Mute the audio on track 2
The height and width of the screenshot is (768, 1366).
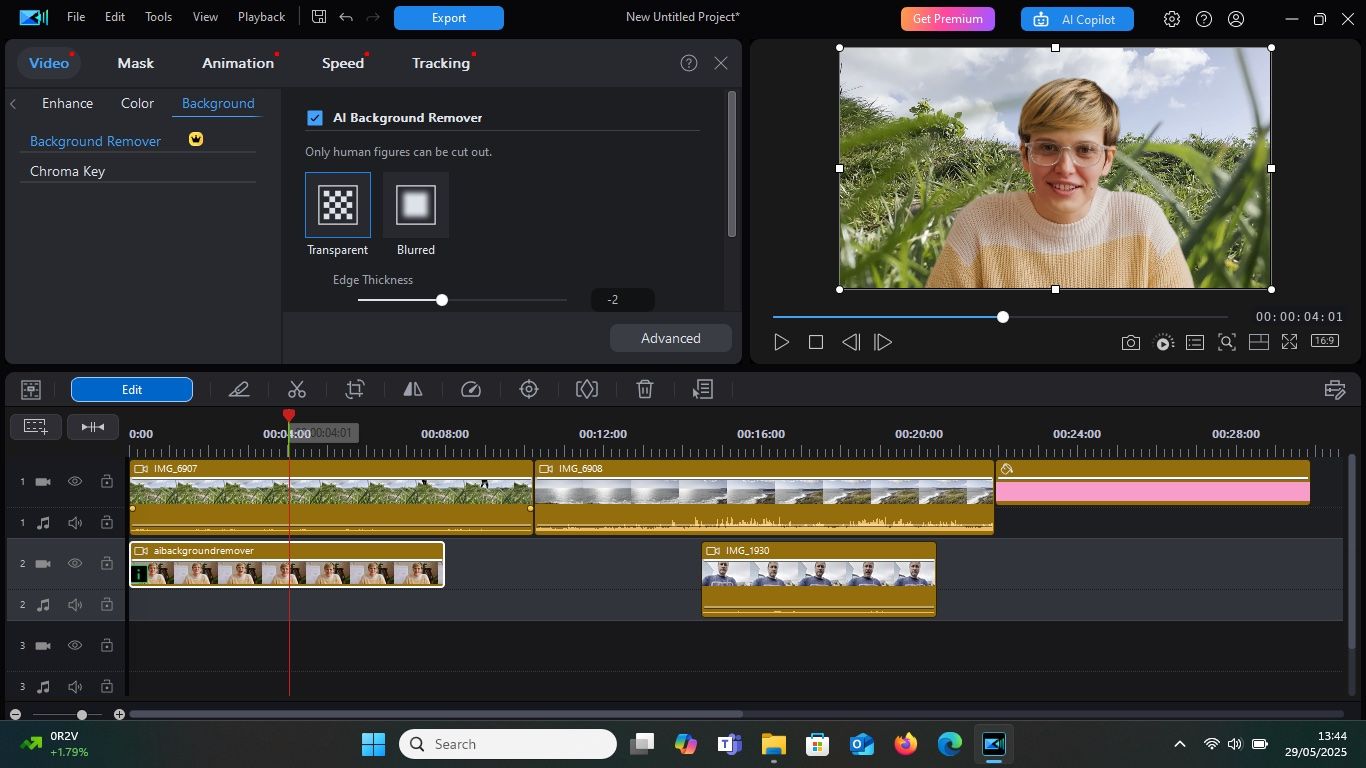pyautogui.click(x=75, y=604)
